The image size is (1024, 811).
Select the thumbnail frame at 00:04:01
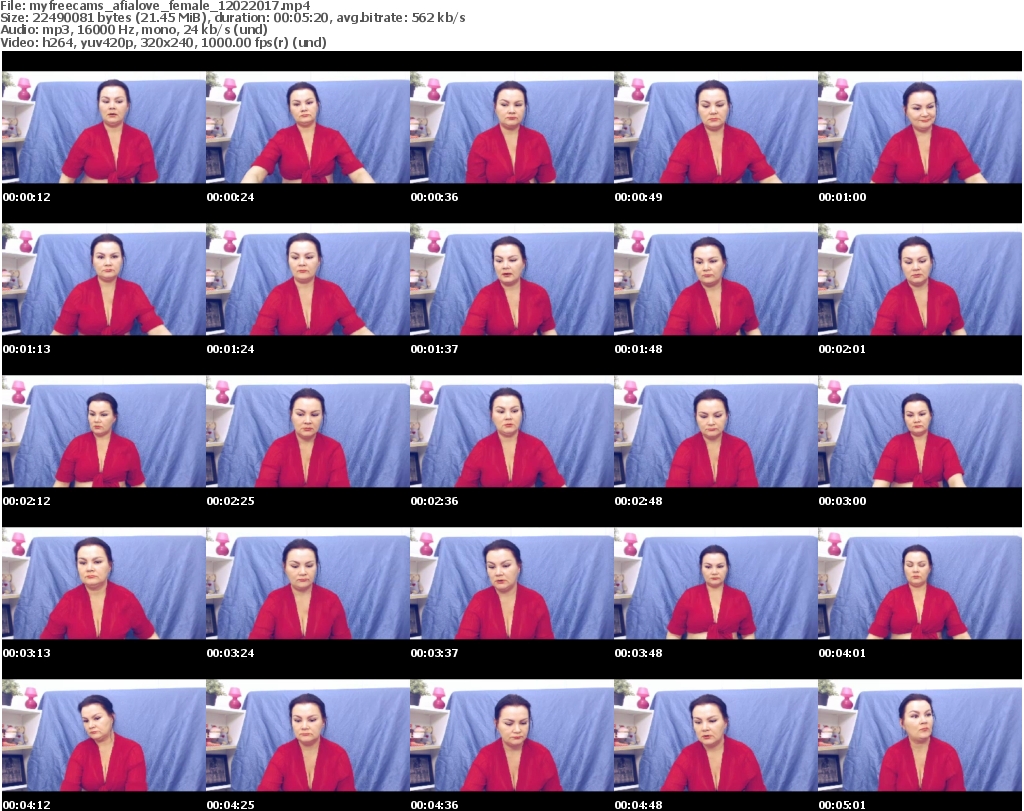pyautogui.click(x=920, y=584)
